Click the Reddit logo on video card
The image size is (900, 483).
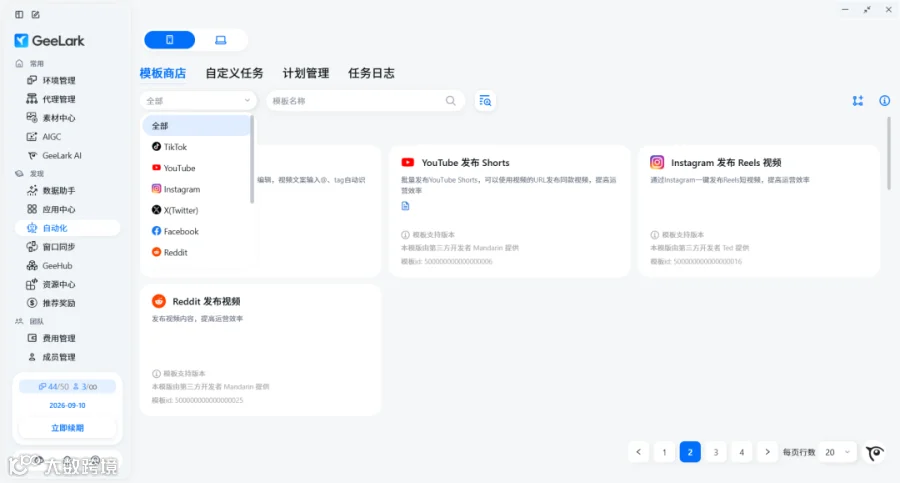click(x=159, y=302)
